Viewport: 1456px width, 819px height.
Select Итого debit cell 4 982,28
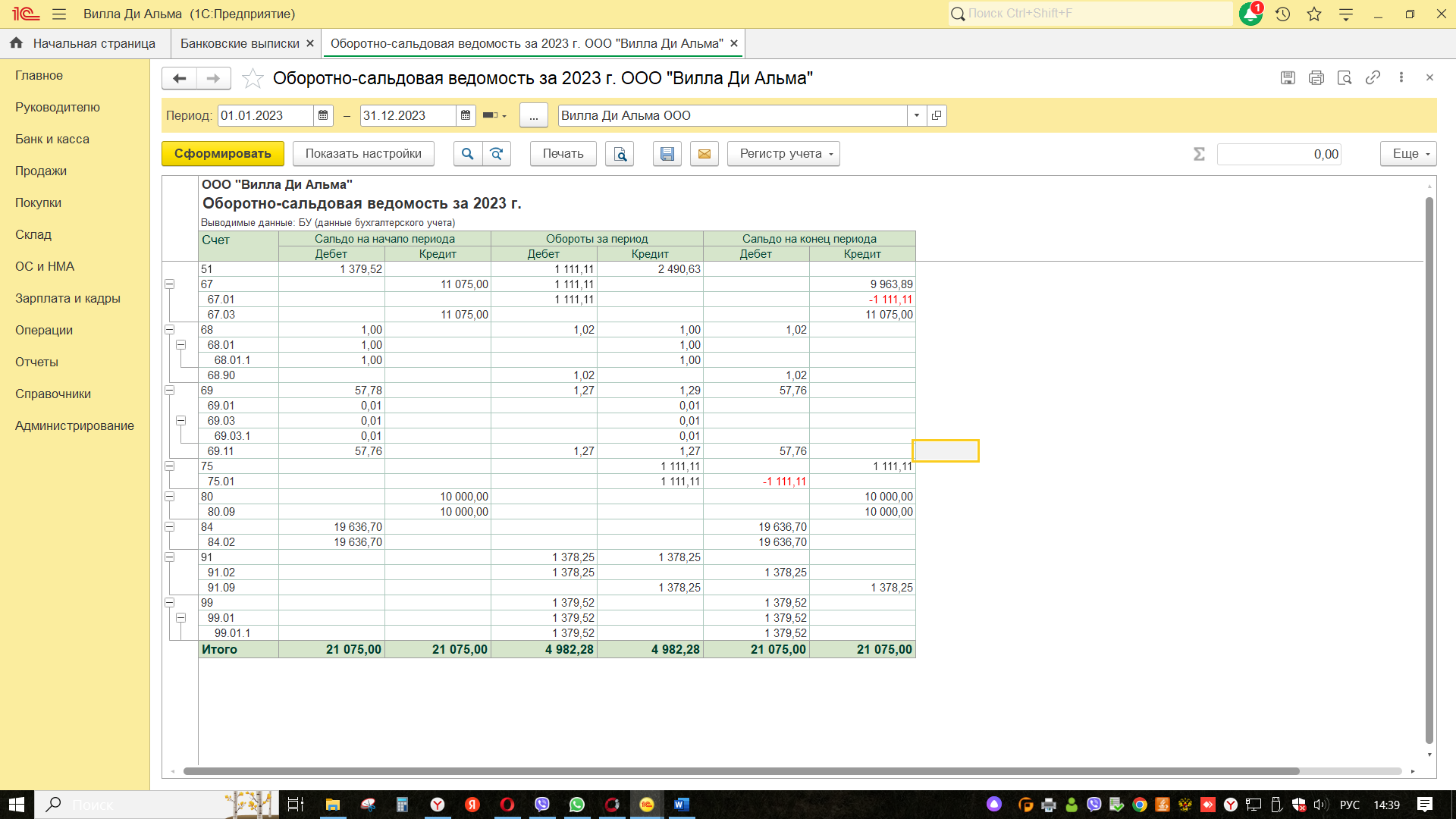pos(544,649)
